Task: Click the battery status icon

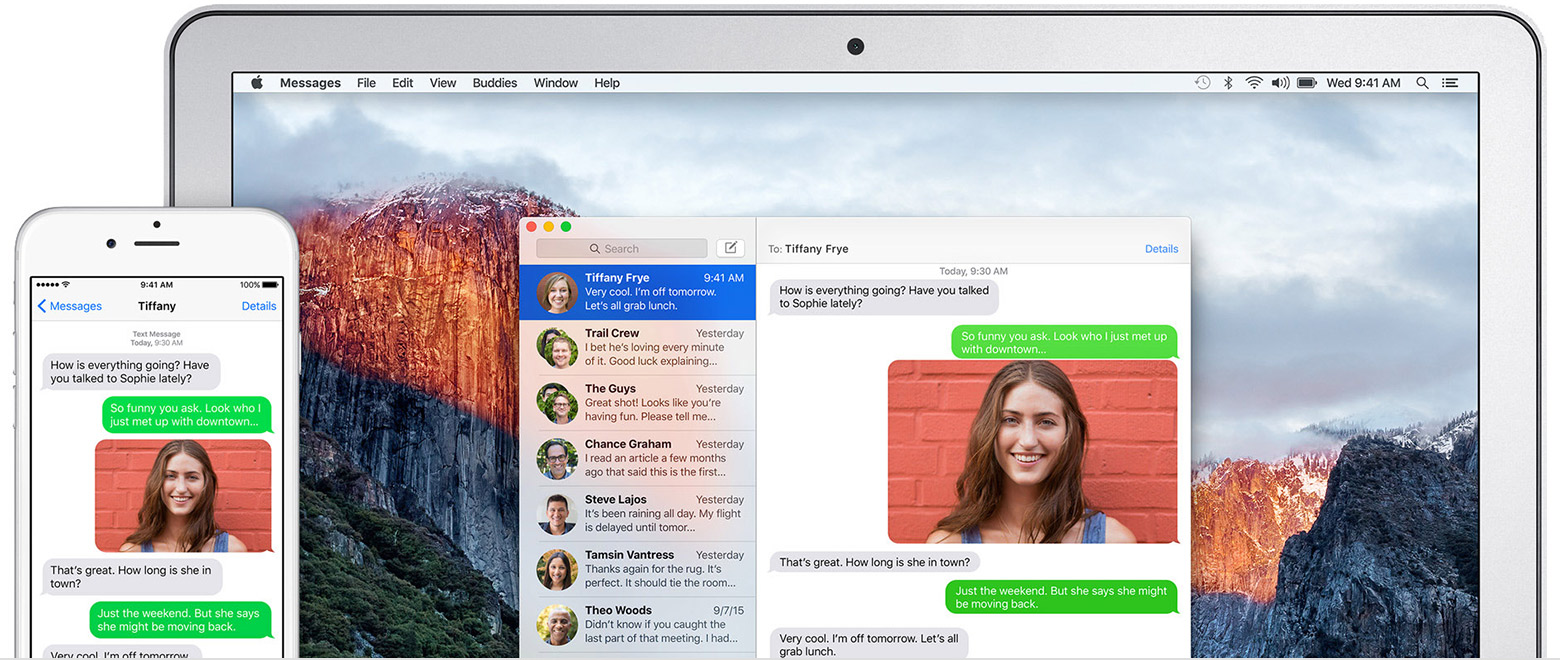Action: point(1306,83)
